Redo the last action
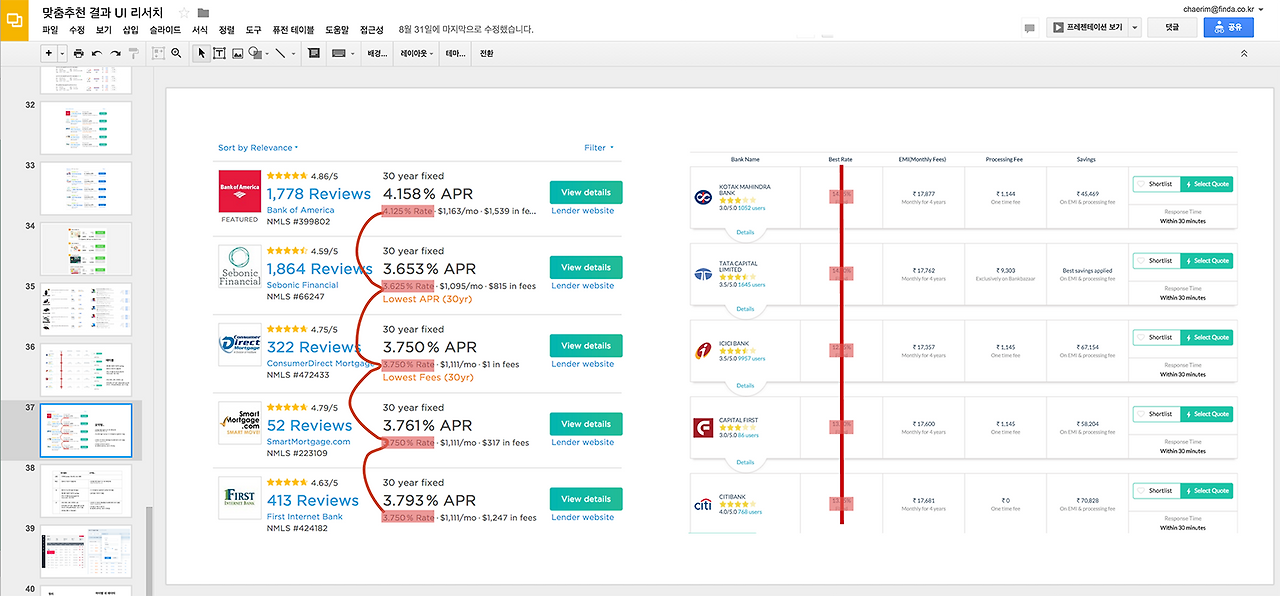 click(115, 53)
